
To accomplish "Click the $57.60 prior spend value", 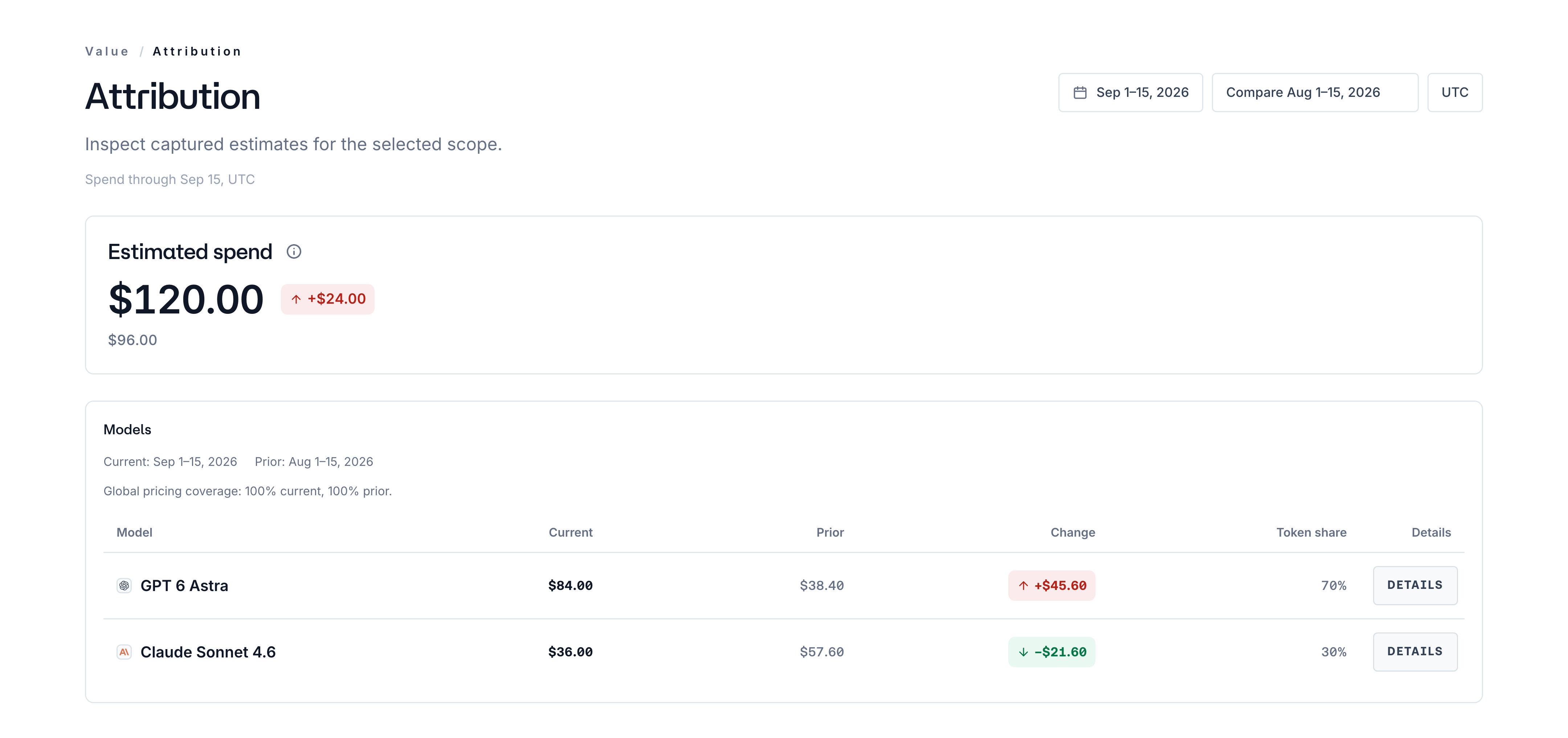I will point(822,652).
